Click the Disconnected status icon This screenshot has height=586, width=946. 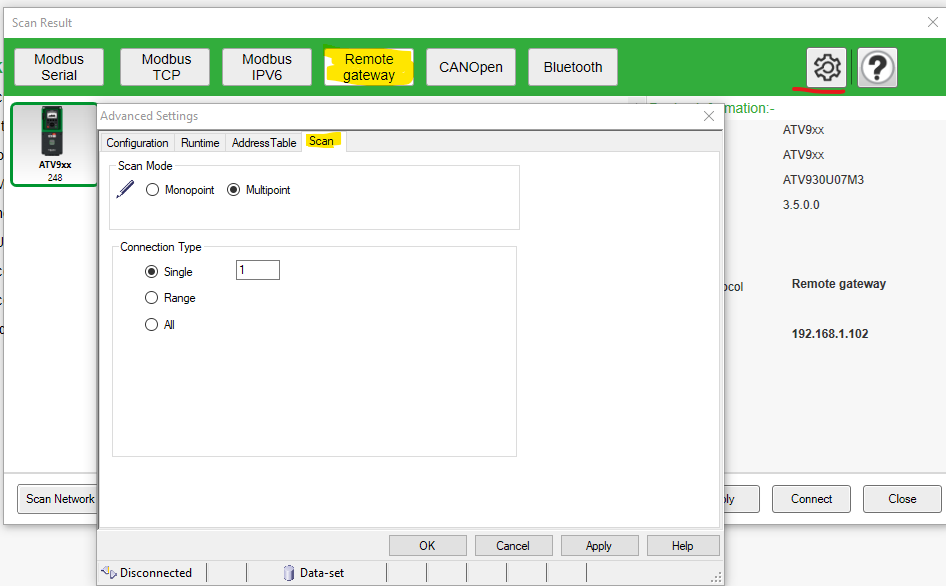pos(109,572)
